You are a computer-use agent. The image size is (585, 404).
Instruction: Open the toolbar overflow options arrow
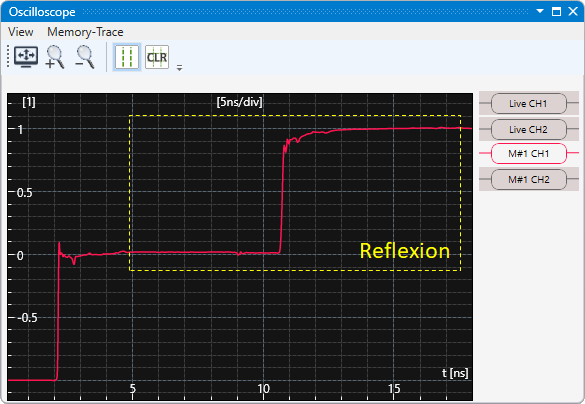179,68
